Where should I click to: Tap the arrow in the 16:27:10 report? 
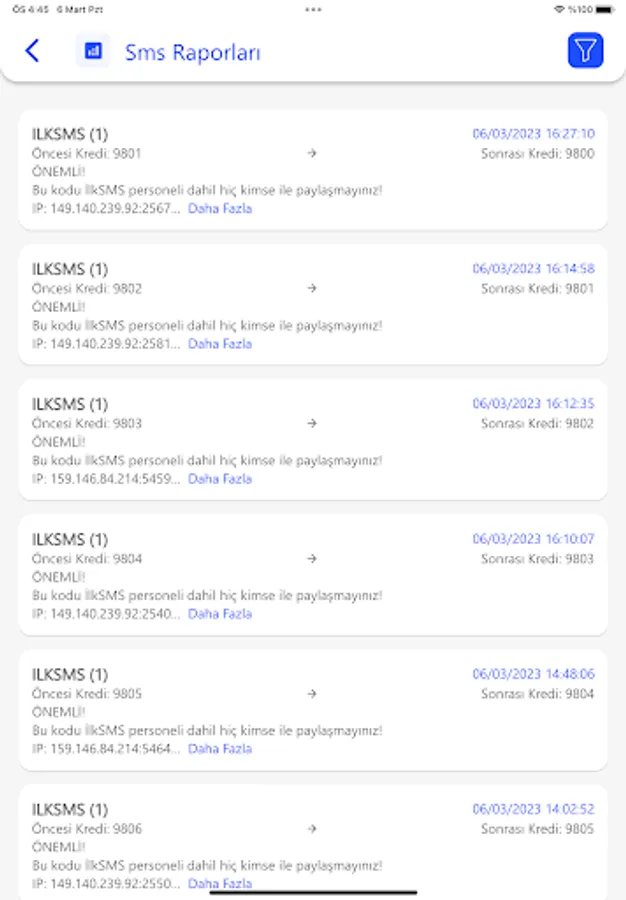point(312,153)
